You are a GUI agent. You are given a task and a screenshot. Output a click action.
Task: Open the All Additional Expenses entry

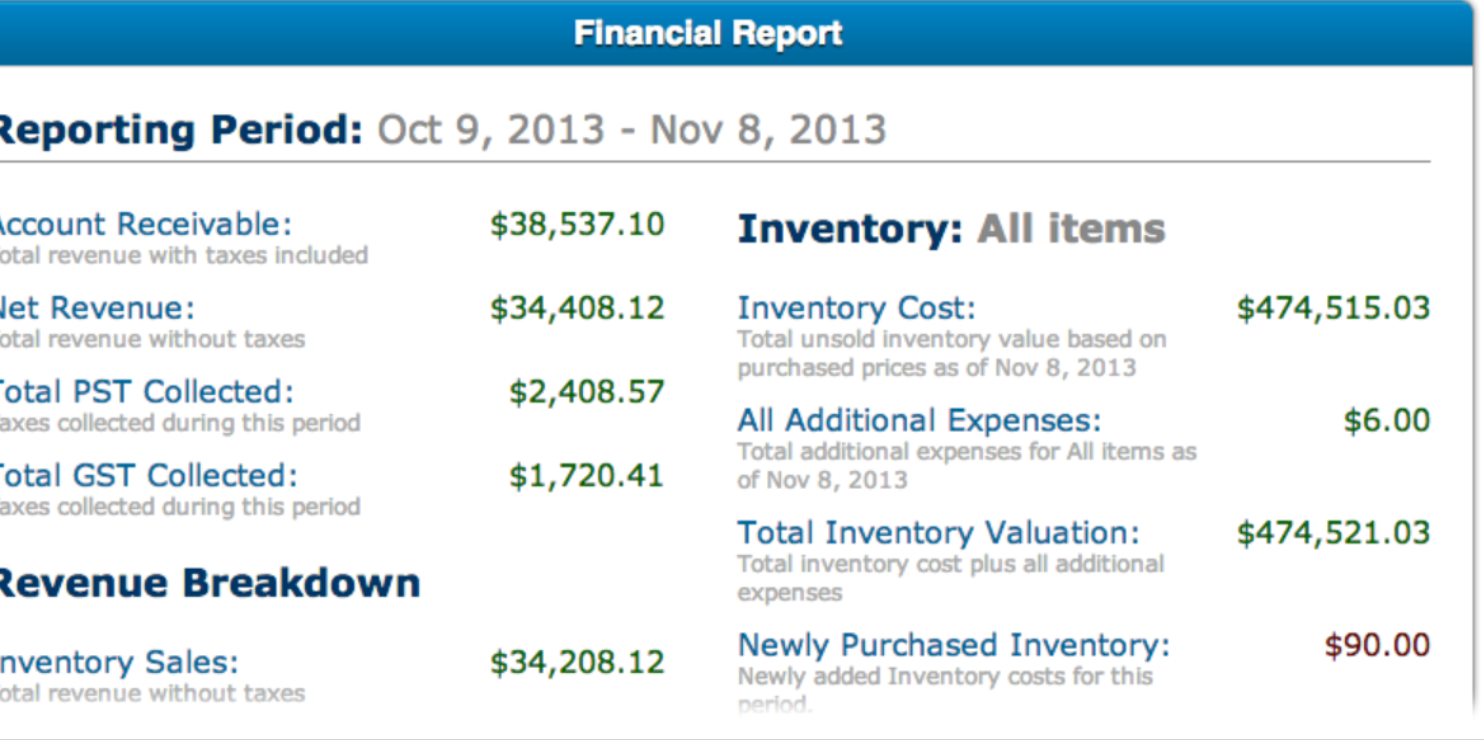[x=919, y=420]
